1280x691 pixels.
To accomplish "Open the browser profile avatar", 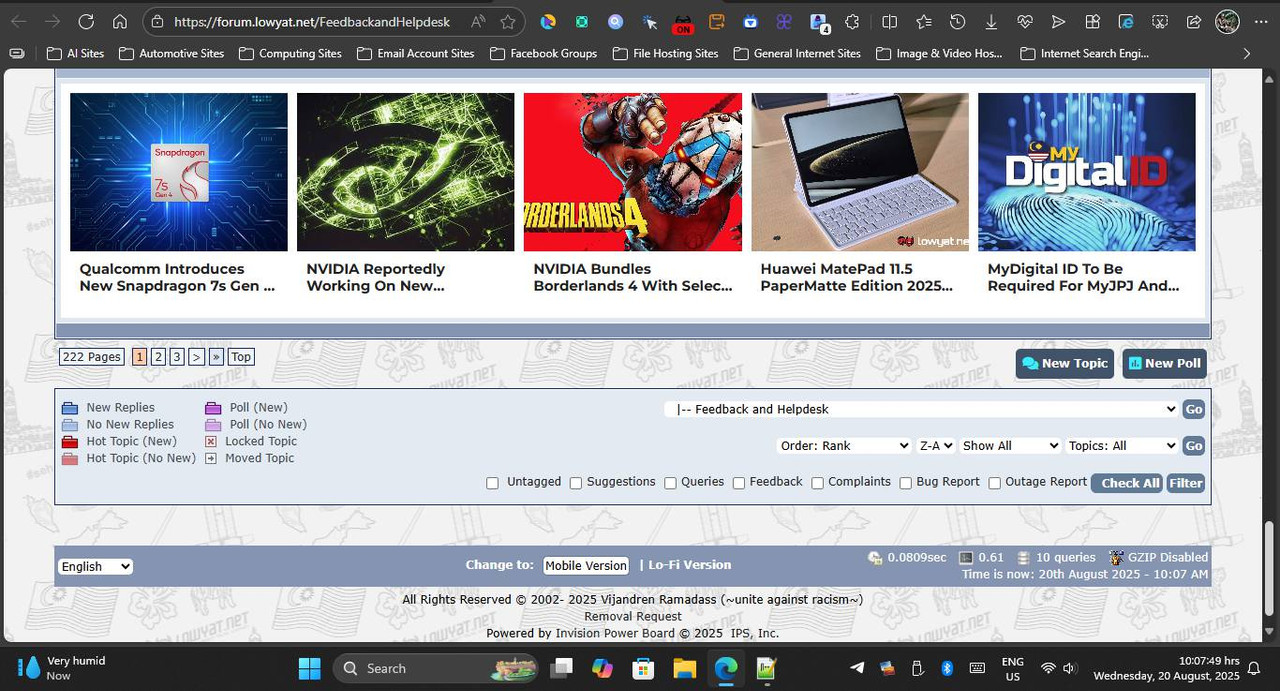I will pyautogui.click(x=1227, y=21).
